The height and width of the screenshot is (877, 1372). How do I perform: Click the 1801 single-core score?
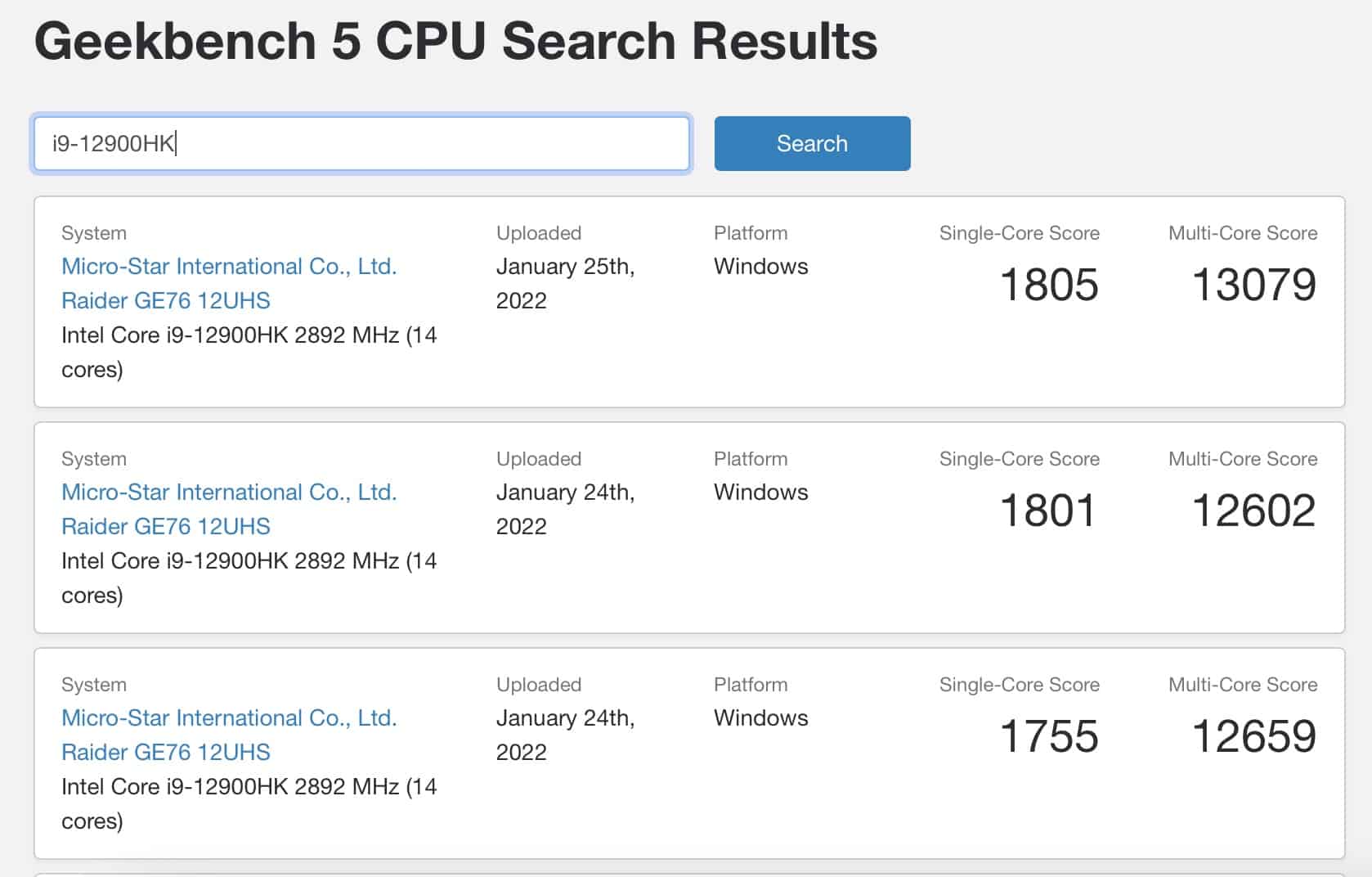[1047, 510]
